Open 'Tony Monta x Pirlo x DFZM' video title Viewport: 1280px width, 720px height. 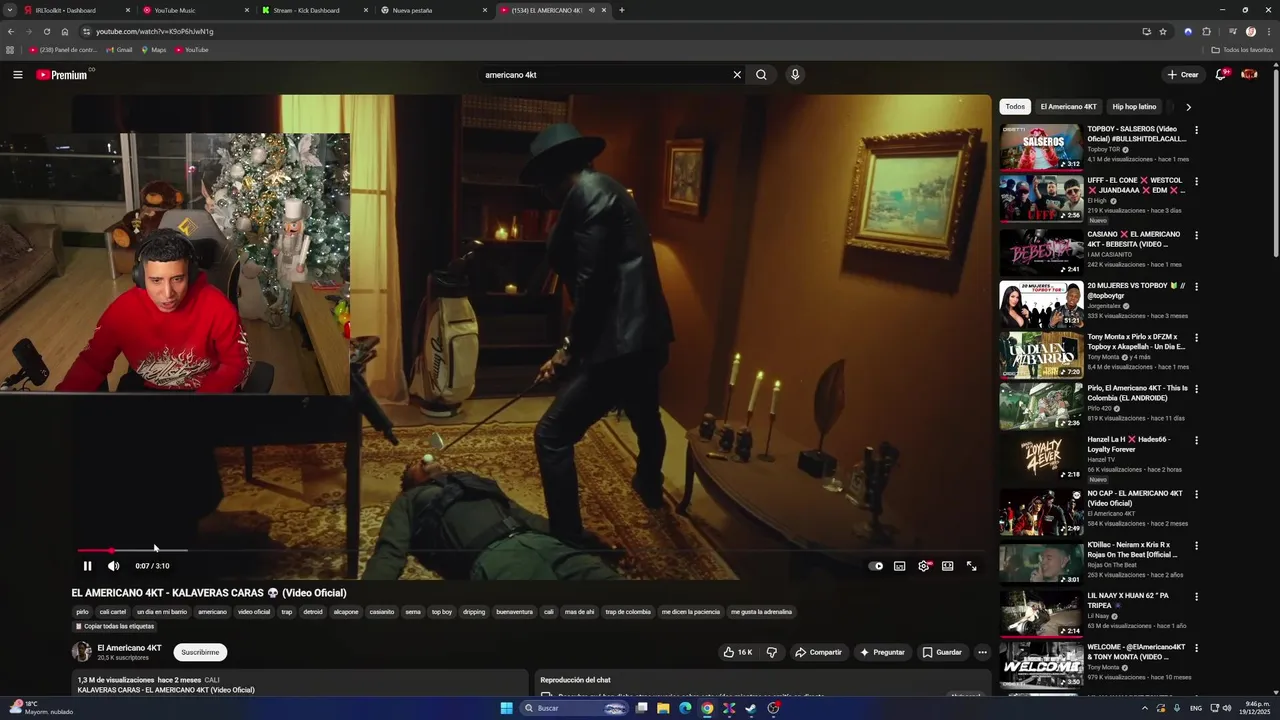click(x=1136, y=342)
